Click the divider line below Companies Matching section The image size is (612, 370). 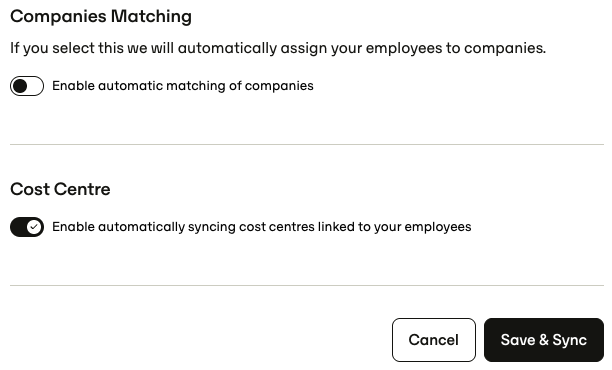point(307,144)
